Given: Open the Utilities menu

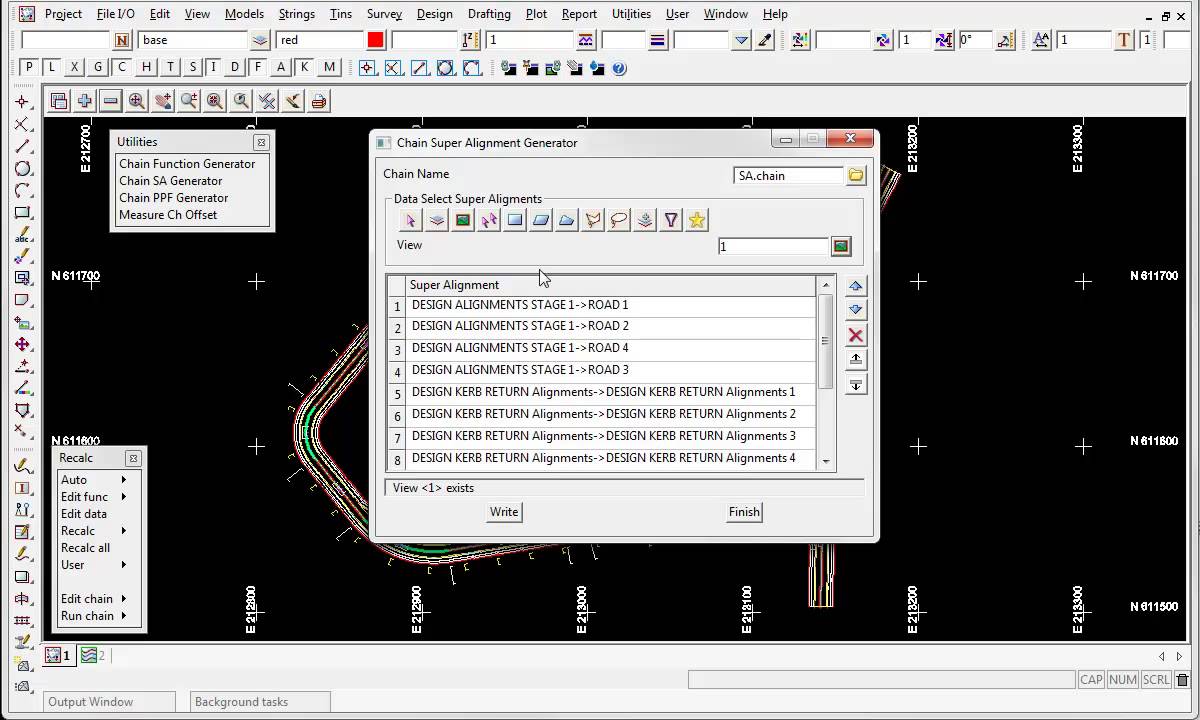Looking at the screenshot, I should [631, 14].
